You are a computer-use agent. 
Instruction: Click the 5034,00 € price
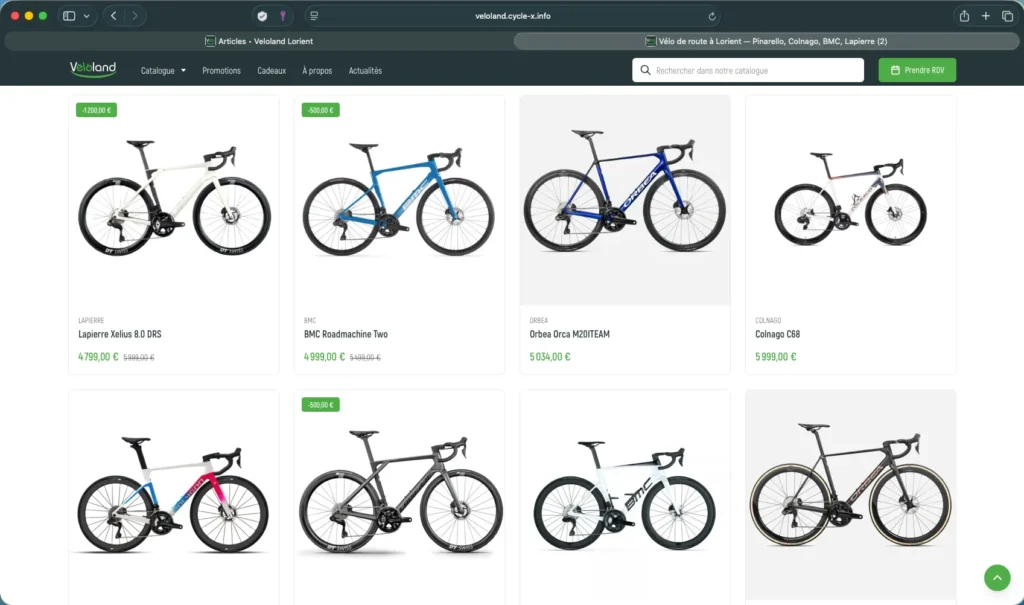pos(550,357)
